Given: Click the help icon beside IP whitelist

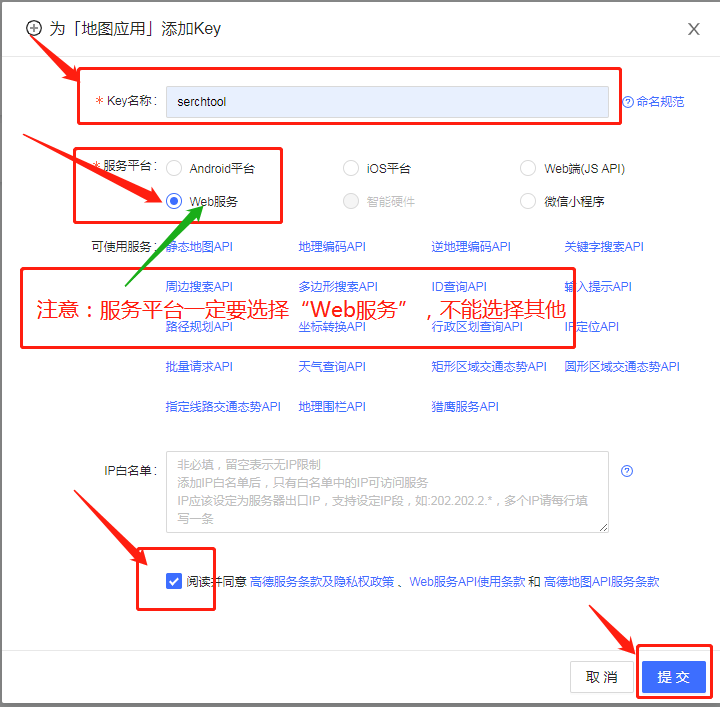Looking at the screenshot, I should [x=627, y=471].
